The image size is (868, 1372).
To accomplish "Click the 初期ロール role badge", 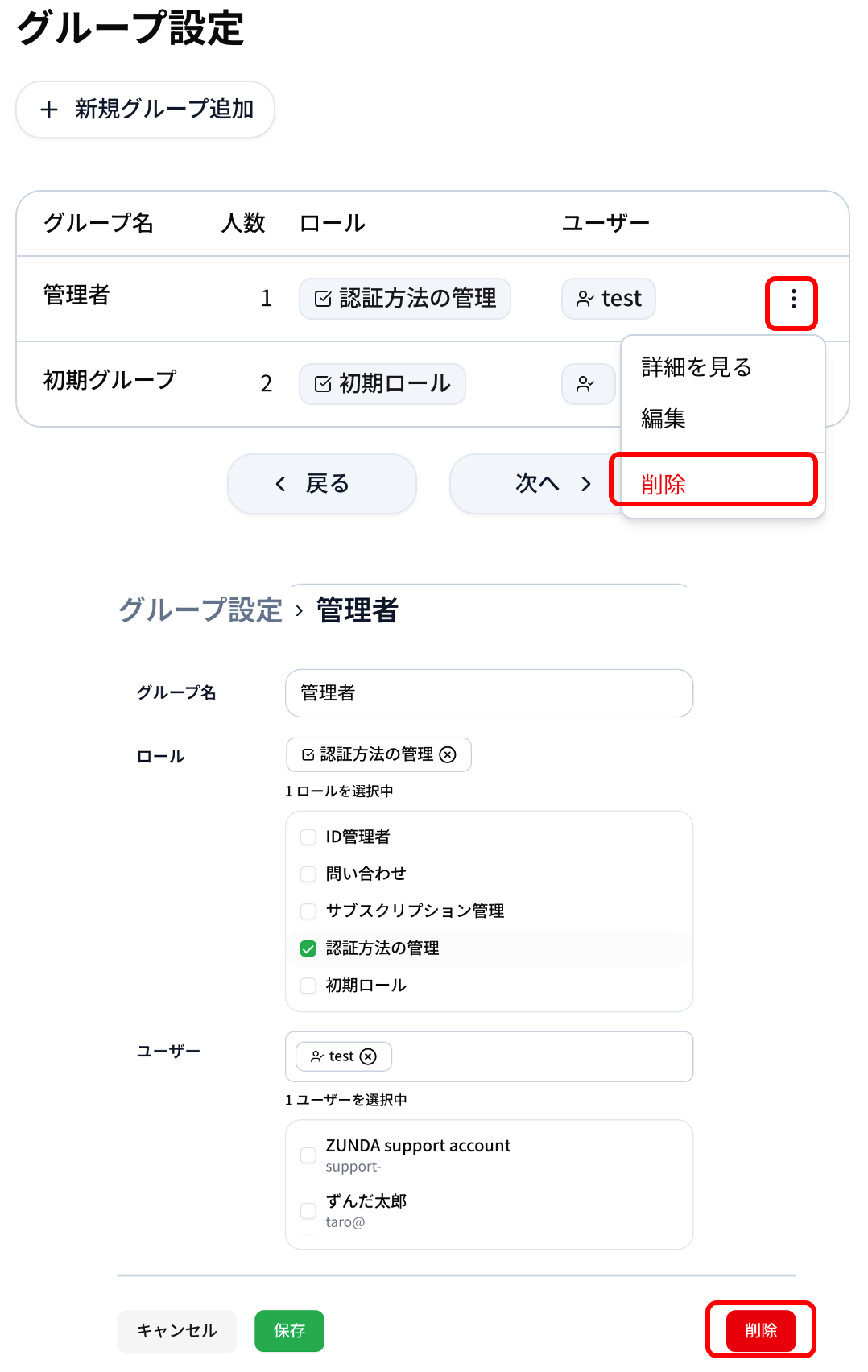I will point(382,384).
